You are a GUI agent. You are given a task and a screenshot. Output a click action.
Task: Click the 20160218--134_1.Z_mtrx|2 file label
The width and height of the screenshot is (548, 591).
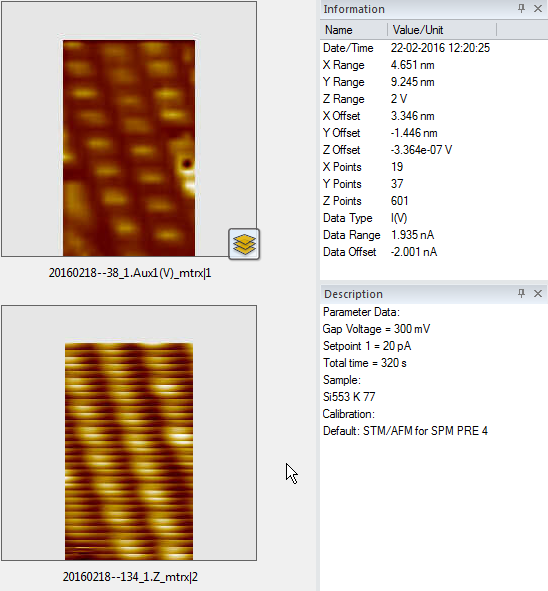click(x=130, y=577)
